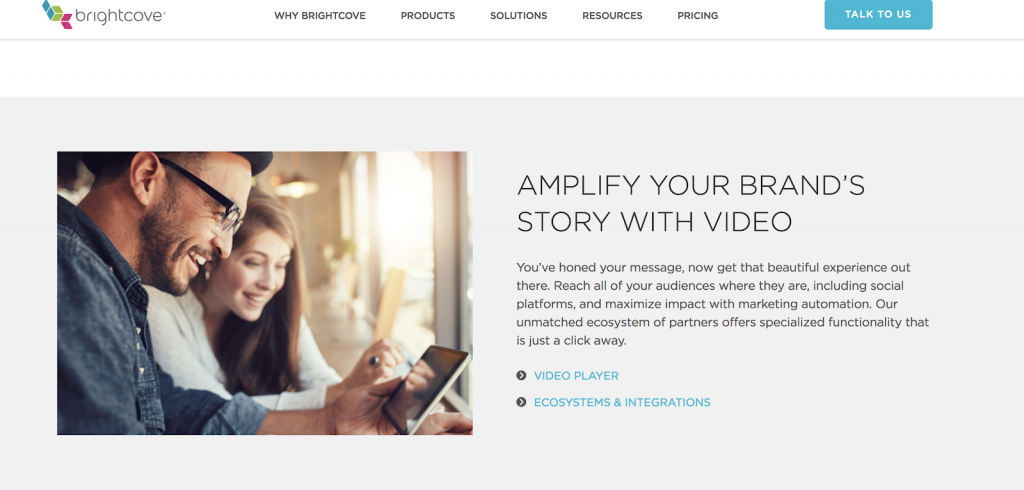This screenshot has width=1024, height=490.
Task: Go to the Pricing page
Action: pyautogui.click(x=697, y=16)
